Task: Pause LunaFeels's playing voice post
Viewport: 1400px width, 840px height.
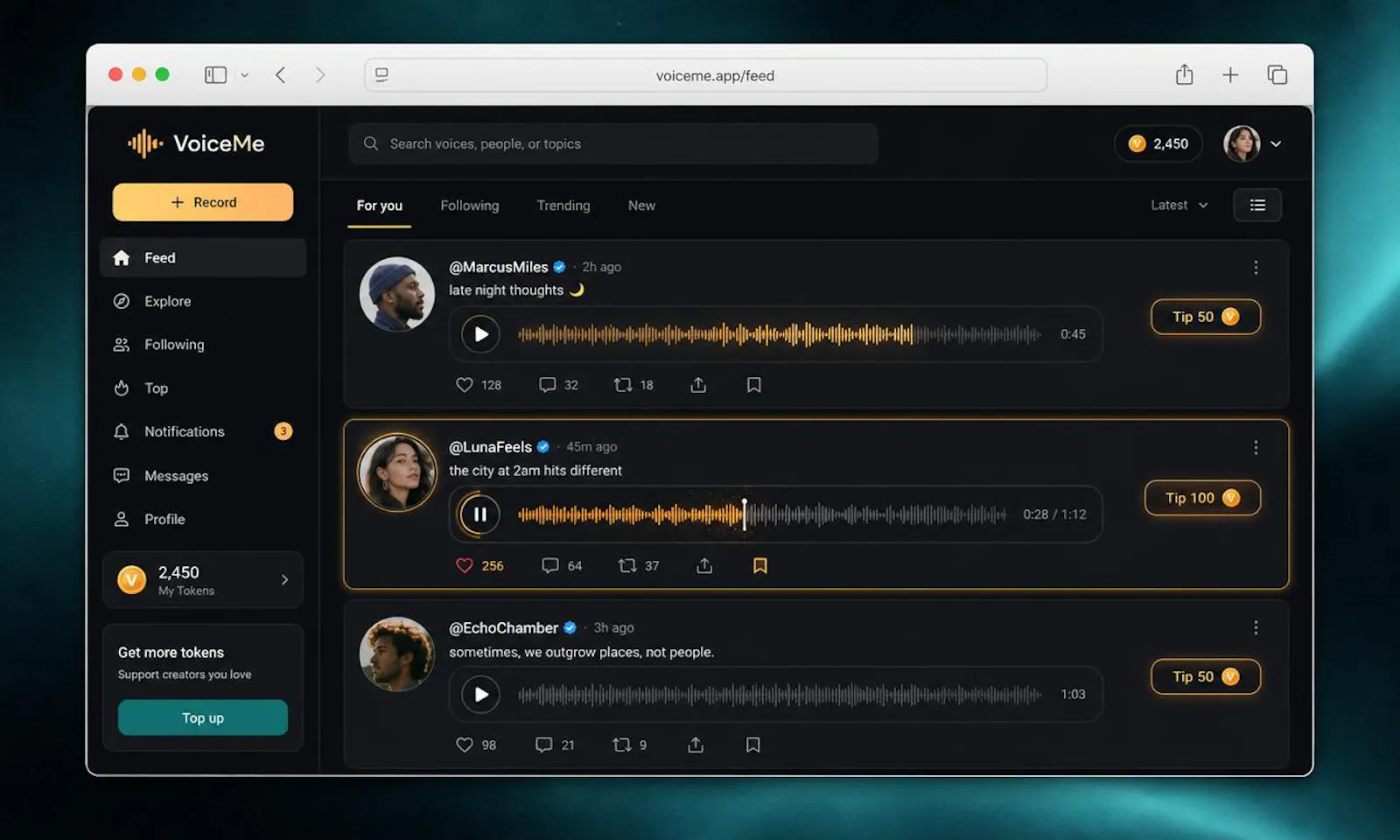Action: (x=479, y=514)
